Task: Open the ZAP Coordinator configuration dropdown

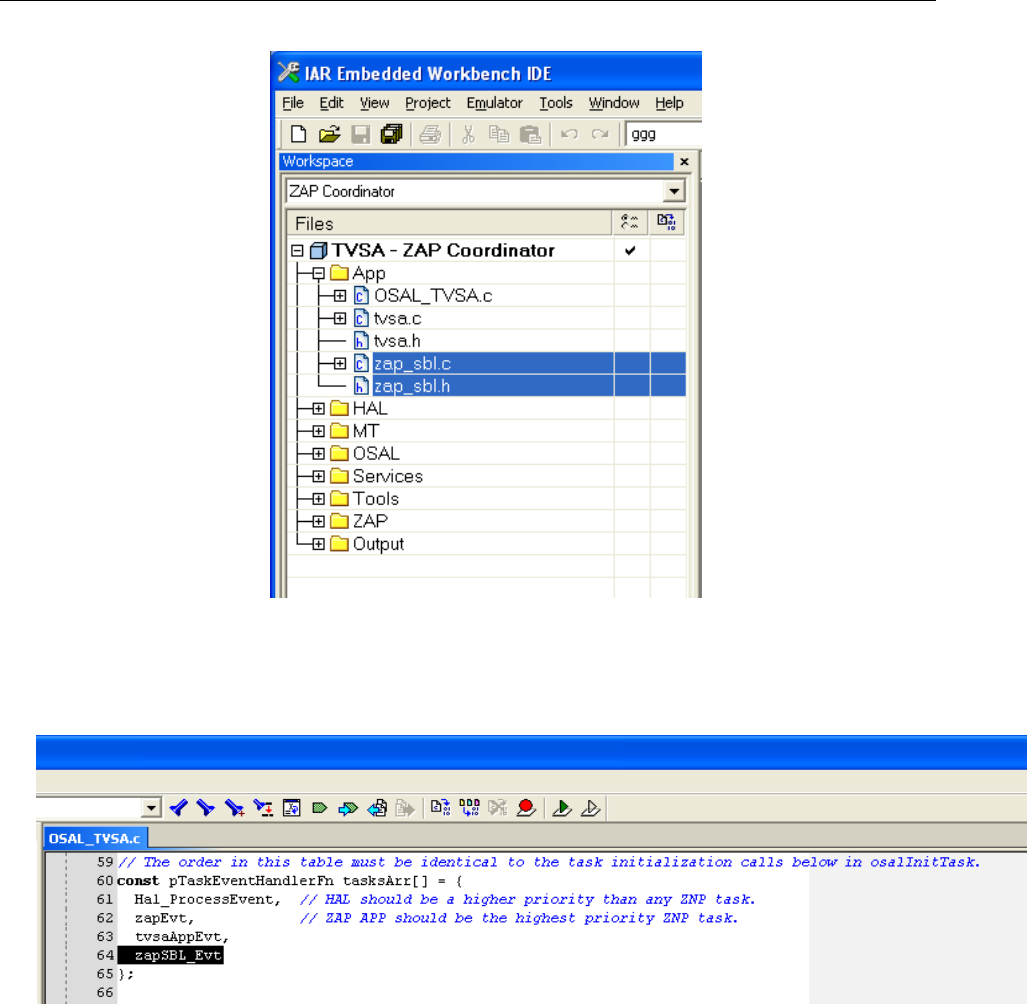Action: click(x=673, y=191)
